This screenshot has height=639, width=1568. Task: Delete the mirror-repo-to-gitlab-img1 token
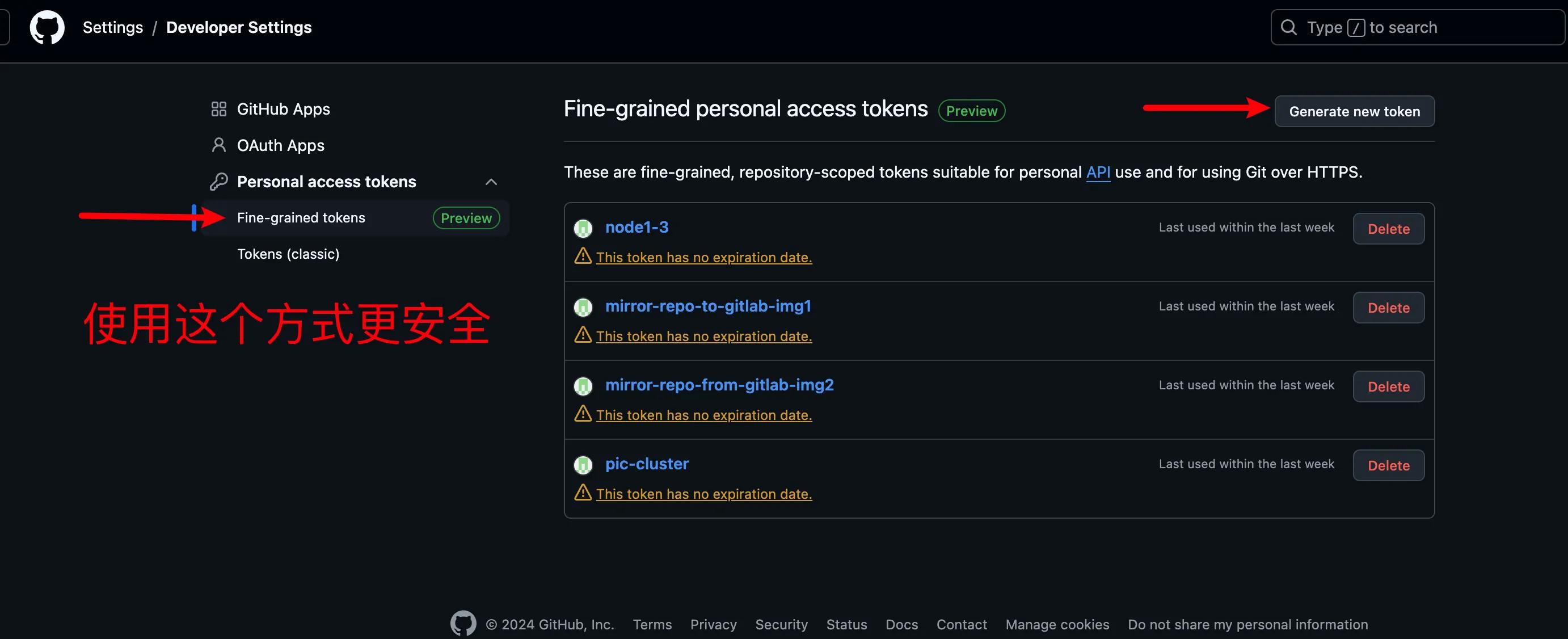(1388, 308)
